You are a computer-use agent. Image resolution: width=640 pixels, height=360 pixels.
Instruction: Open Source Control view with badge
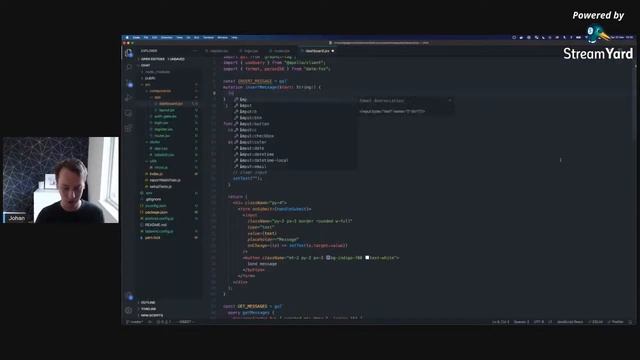pyautogui.click(x=129, y=83)
